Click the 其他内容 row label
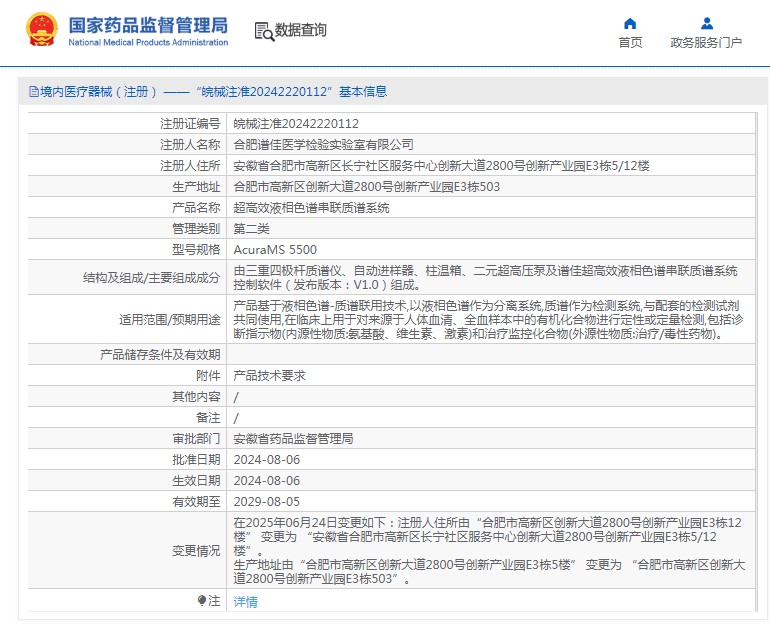The image size is (770, 624). 196,397
